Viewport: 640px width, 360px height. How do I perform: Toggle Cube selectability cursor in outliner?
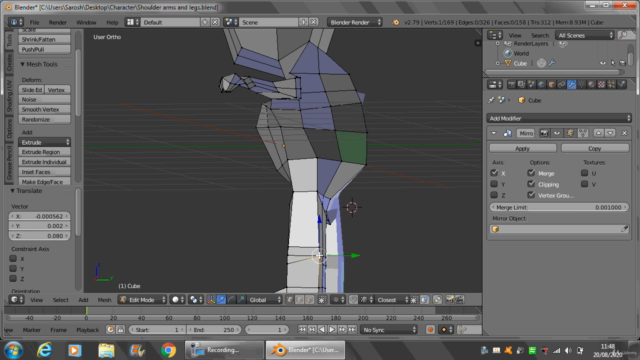tap(613, 63)
